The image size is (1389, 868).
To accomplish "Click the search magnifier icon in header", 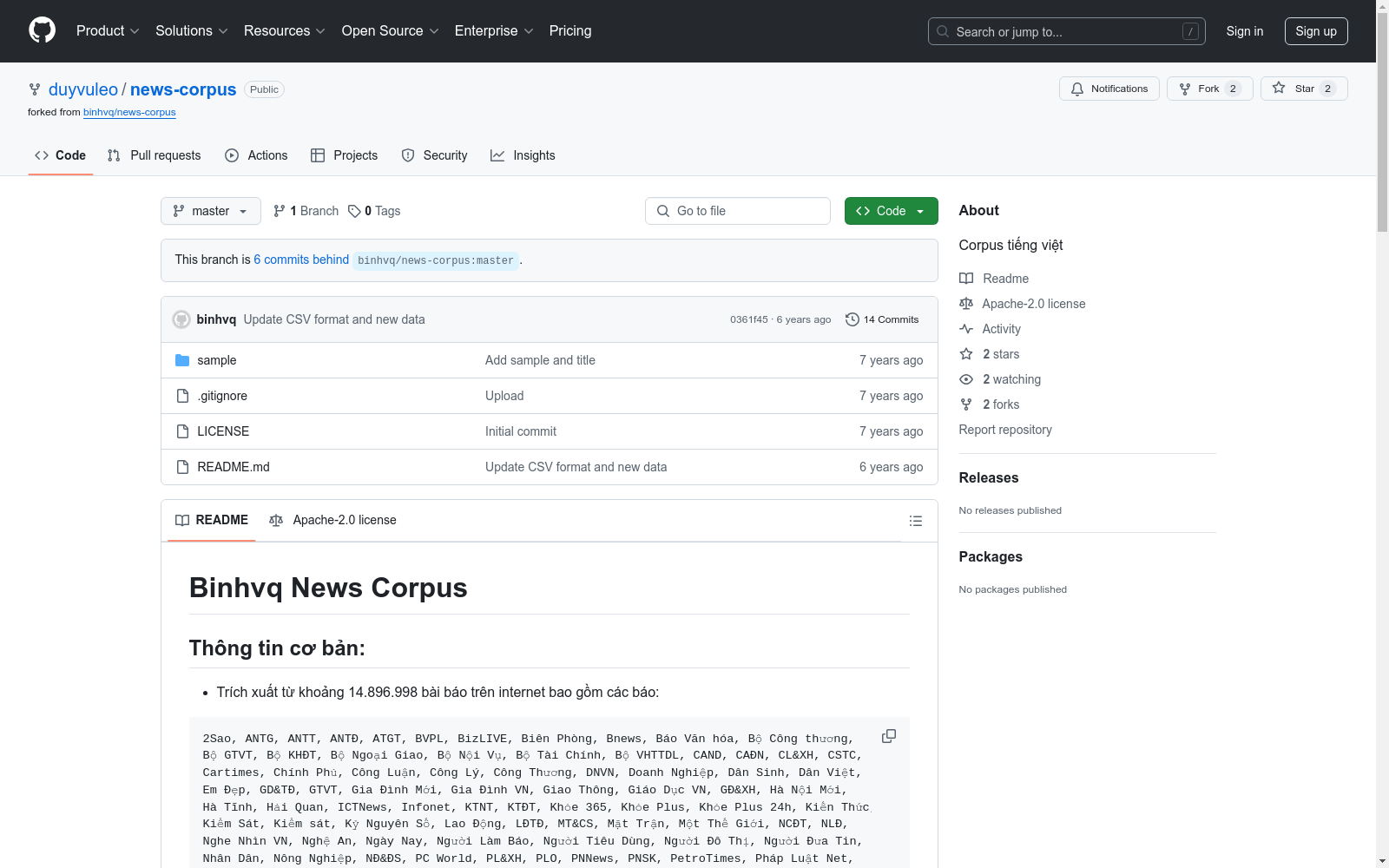I will click(x=943, y=31).
